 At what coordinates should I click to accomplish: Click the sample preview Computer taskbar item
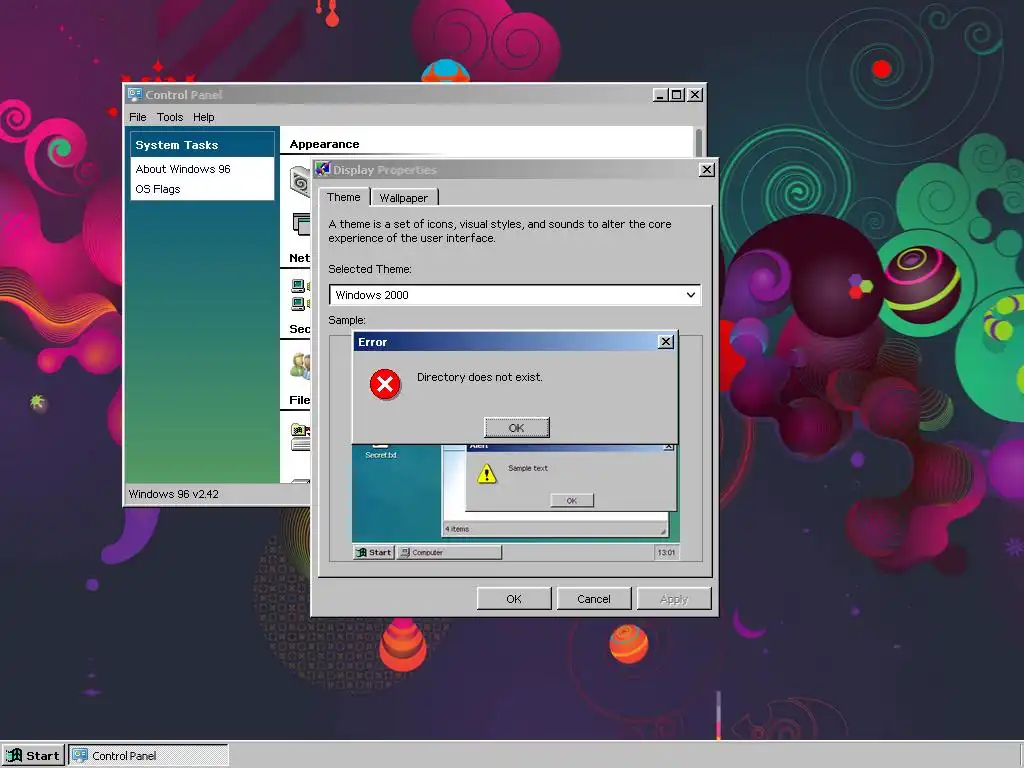pos(449,552)
